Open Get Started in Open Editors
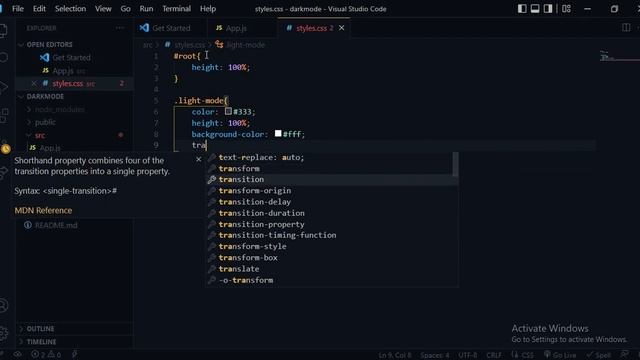Viewport: 640px width, 360px height. 71,58
